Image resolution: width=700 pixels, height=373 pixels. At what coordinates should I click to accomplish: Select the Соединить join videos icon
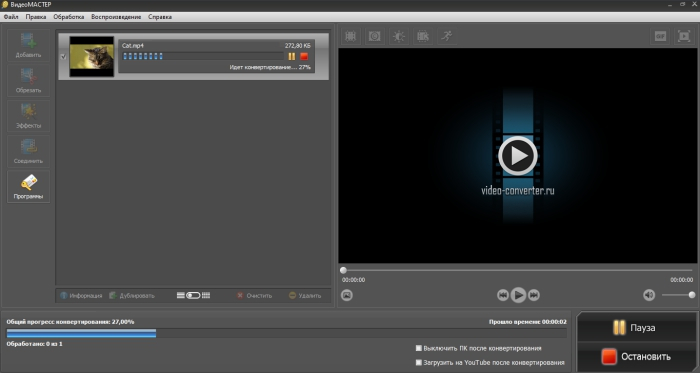28,151
